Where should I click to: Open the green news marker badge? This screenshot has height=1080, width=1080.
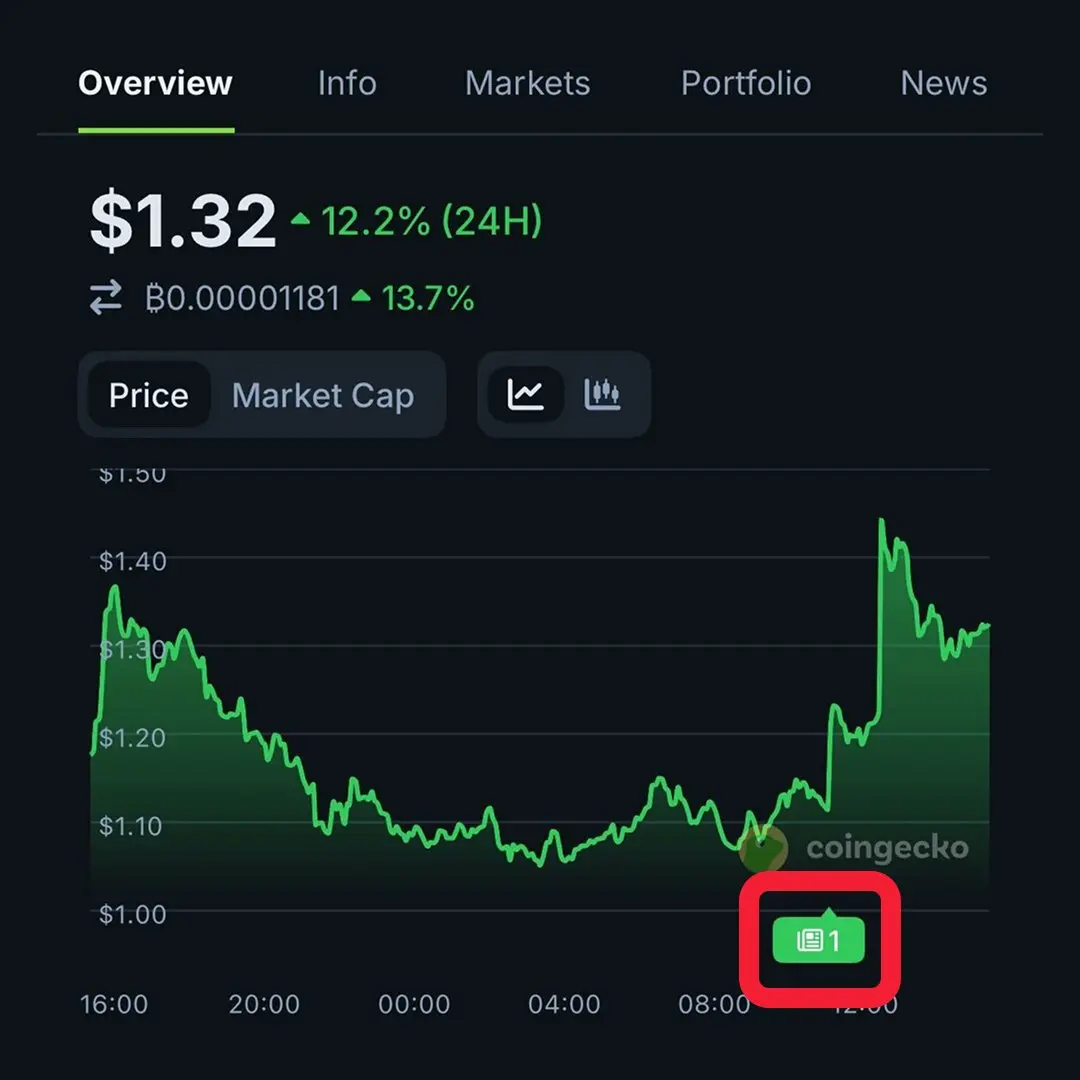818,938
